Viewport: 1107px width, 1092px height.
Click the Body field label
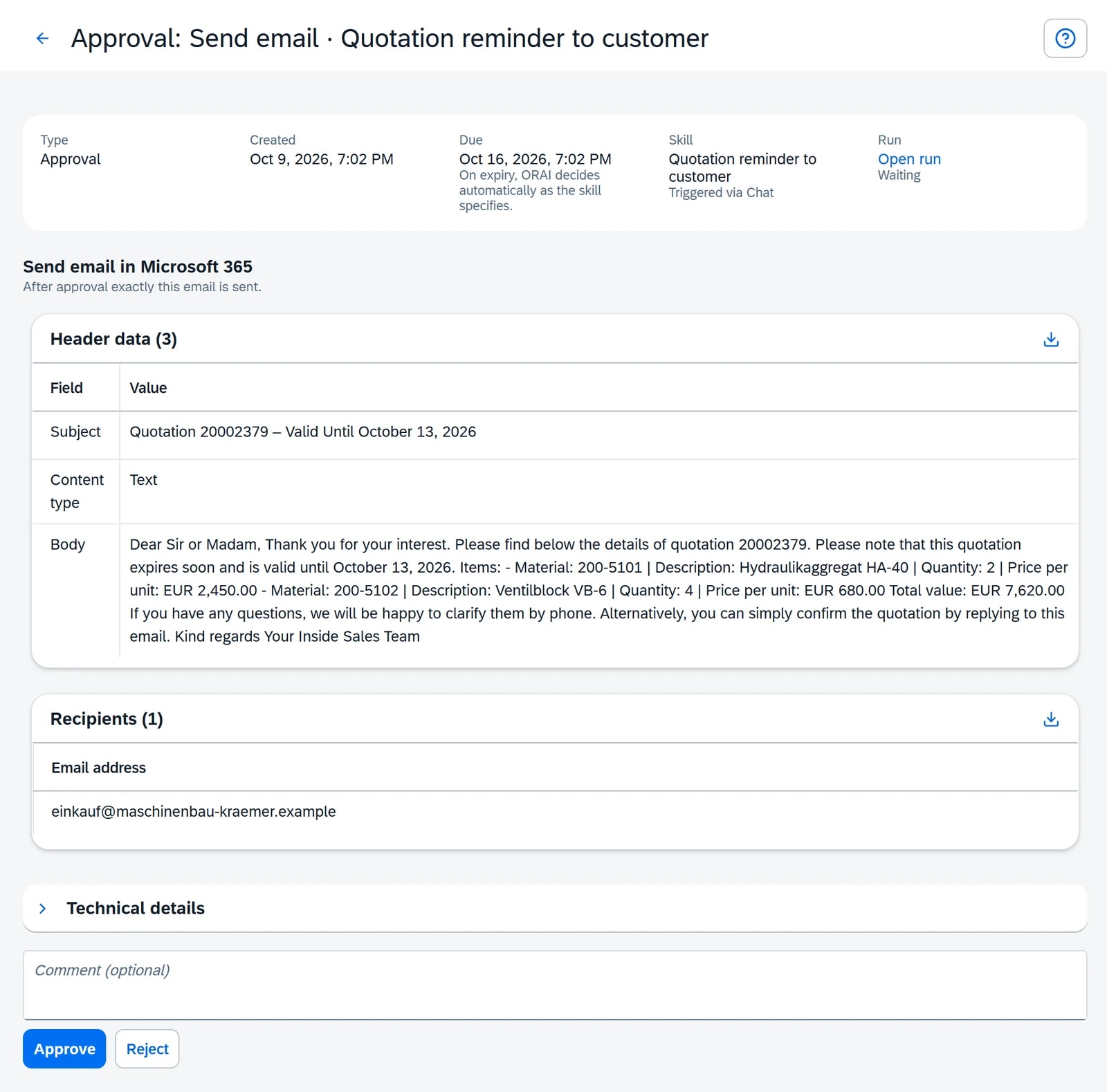(68, 544)
